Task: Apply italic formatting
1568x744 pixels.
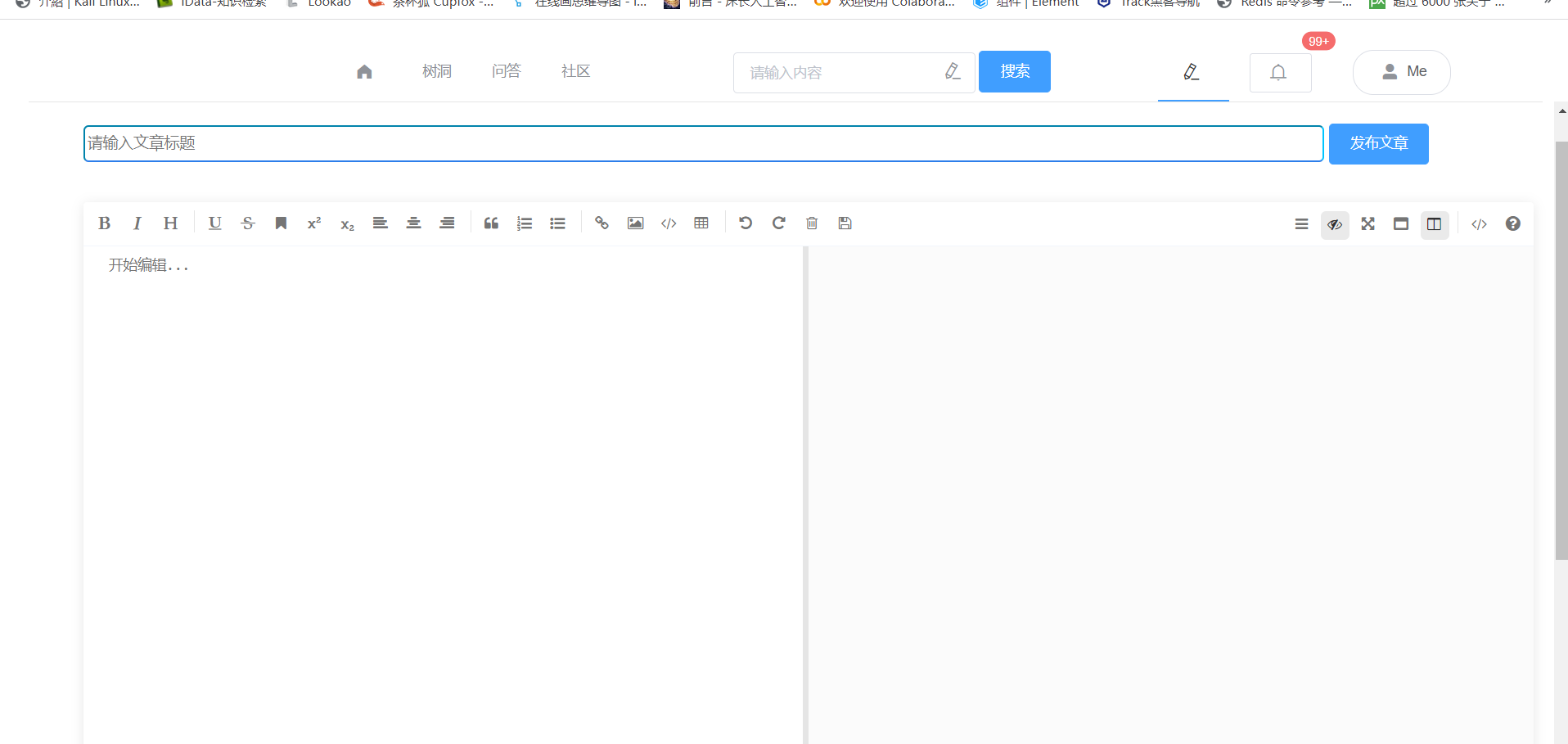Action: (x=137, y=223)
